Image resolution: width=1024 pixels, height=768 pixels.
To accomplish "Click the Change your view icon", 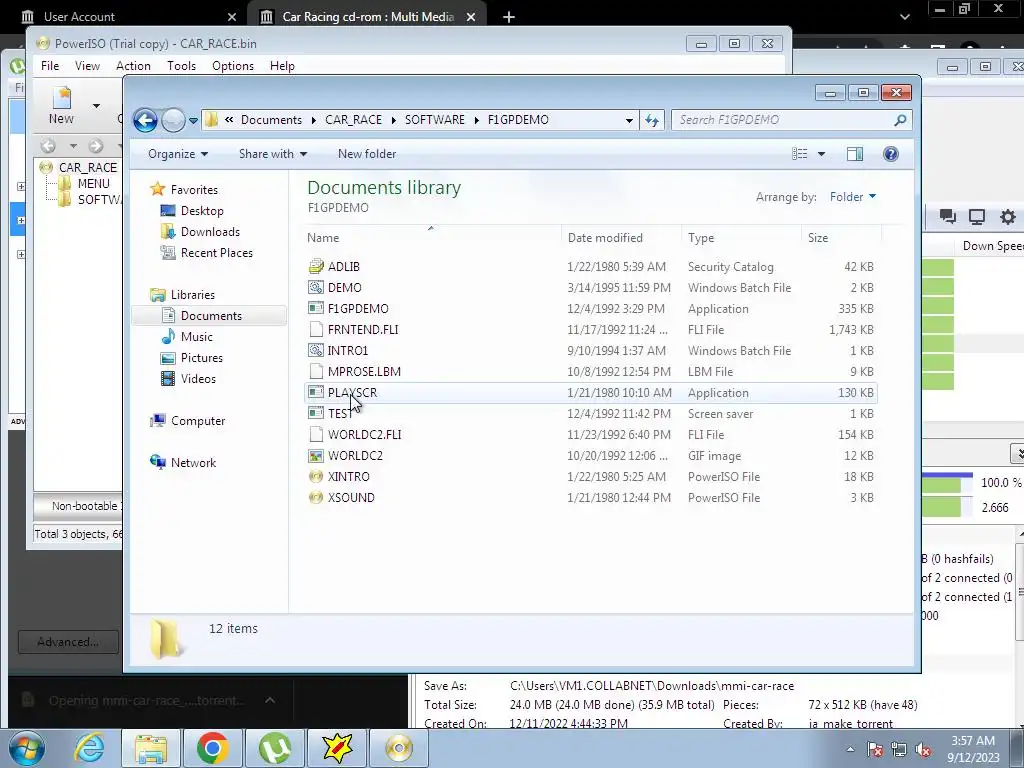I will click(799, 154).
